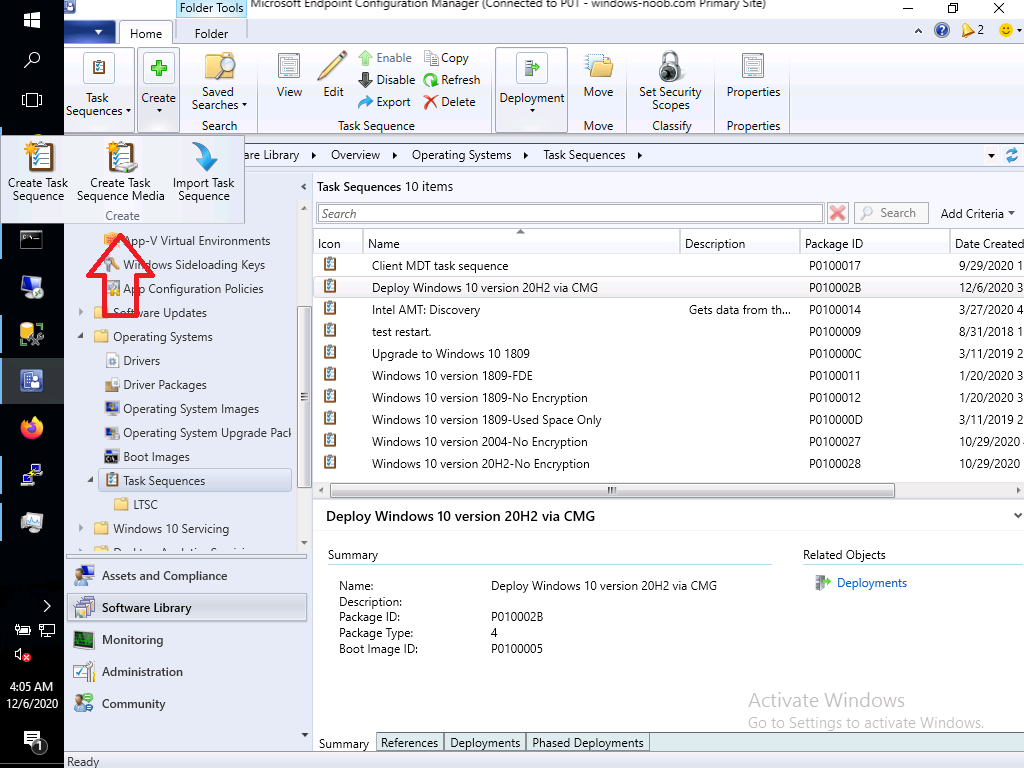Viewport: 1024px width, 768px height.
Task: Open Assets and Compliance workspace
Action: pos(187,575)
